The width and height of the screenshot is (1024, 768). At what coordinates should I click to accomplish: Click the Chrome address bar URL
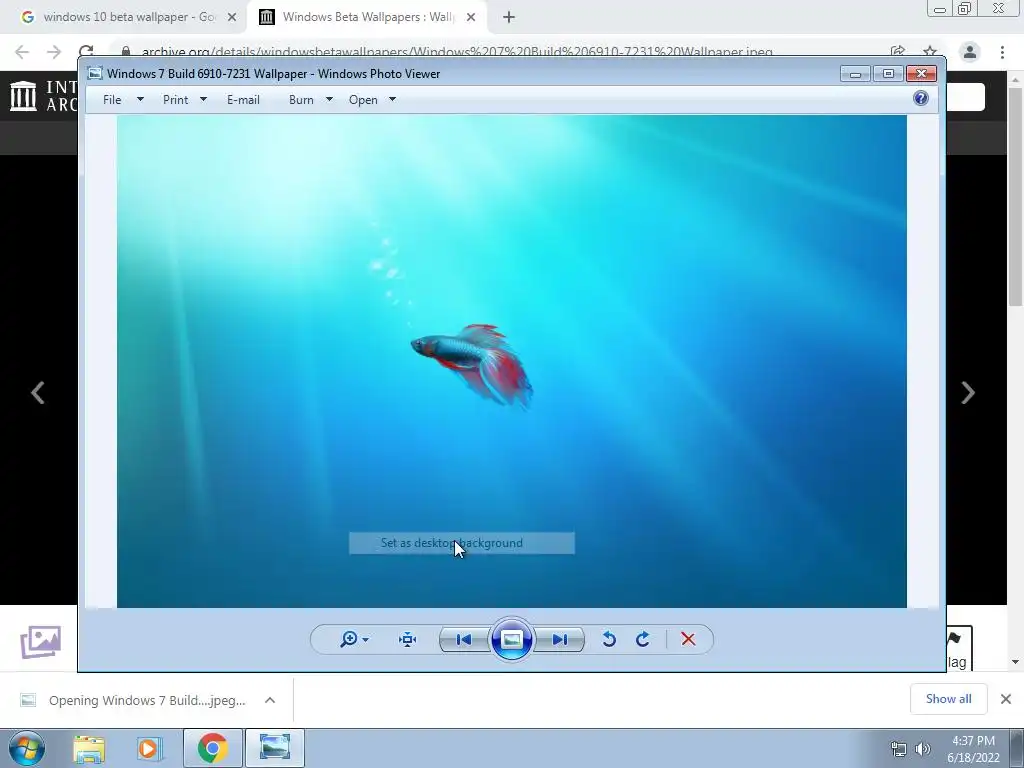pos(457,52)
